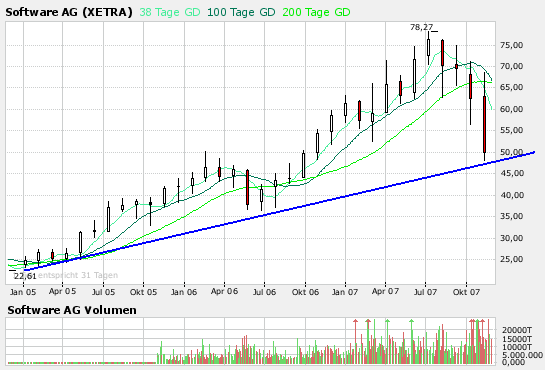Select the 38 Tage GD legend label
The height and width of the screenshot is (370, 545).
point(170,12)
